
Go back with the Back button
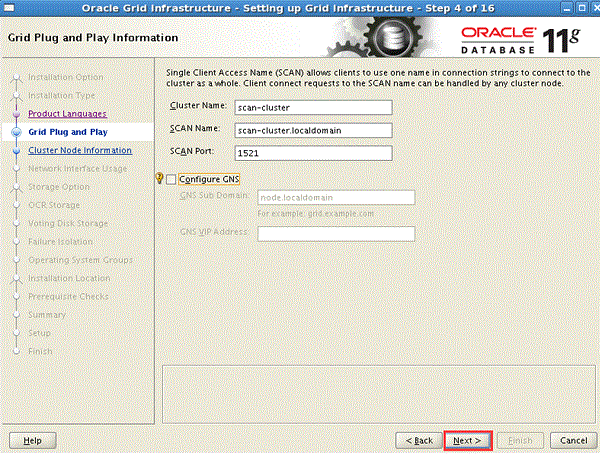(419, 441)
